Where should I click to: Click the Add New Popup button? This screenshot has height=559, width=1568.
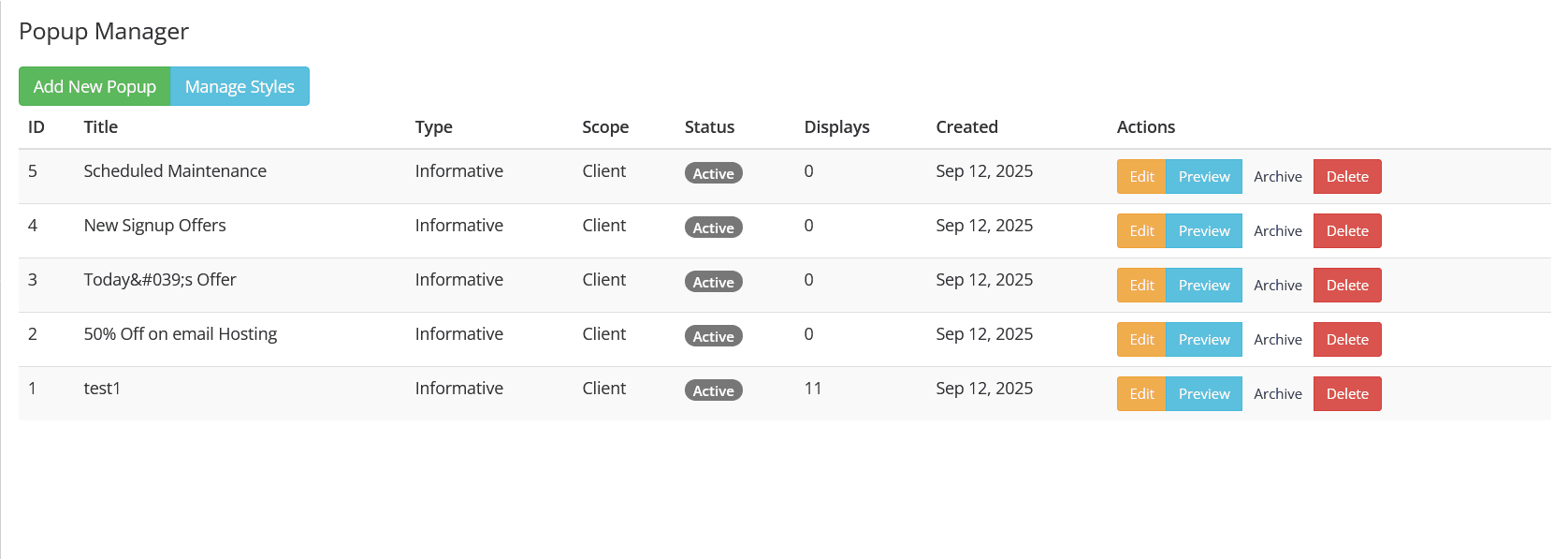coord(94,86)
